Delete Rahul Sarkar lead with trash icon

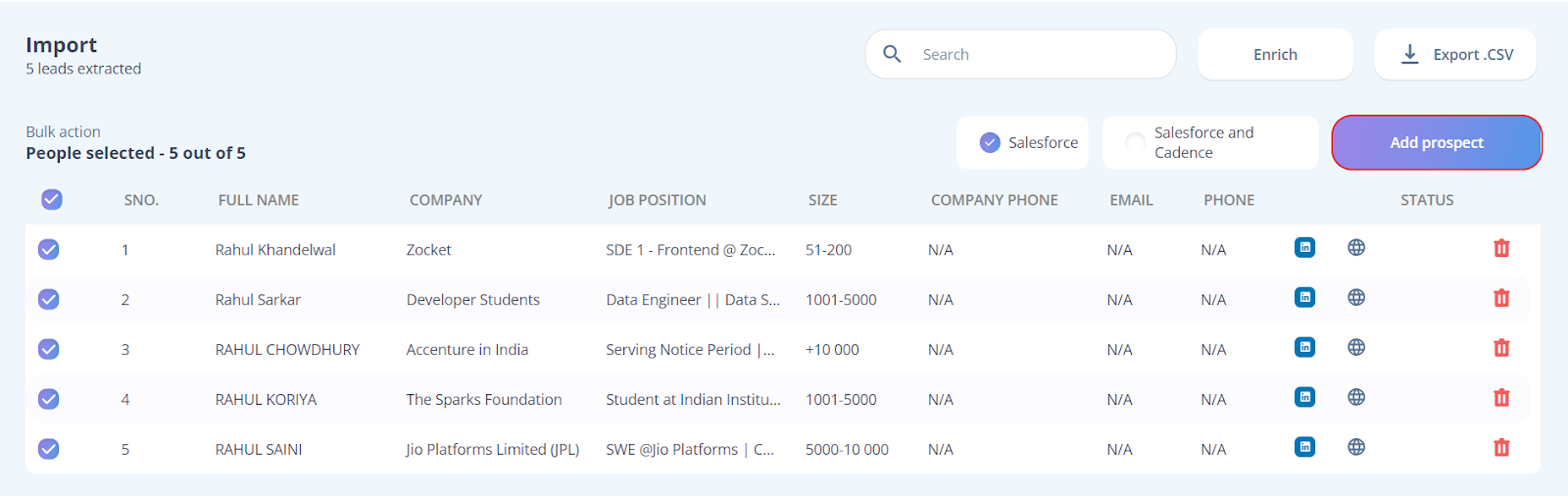1501,298
